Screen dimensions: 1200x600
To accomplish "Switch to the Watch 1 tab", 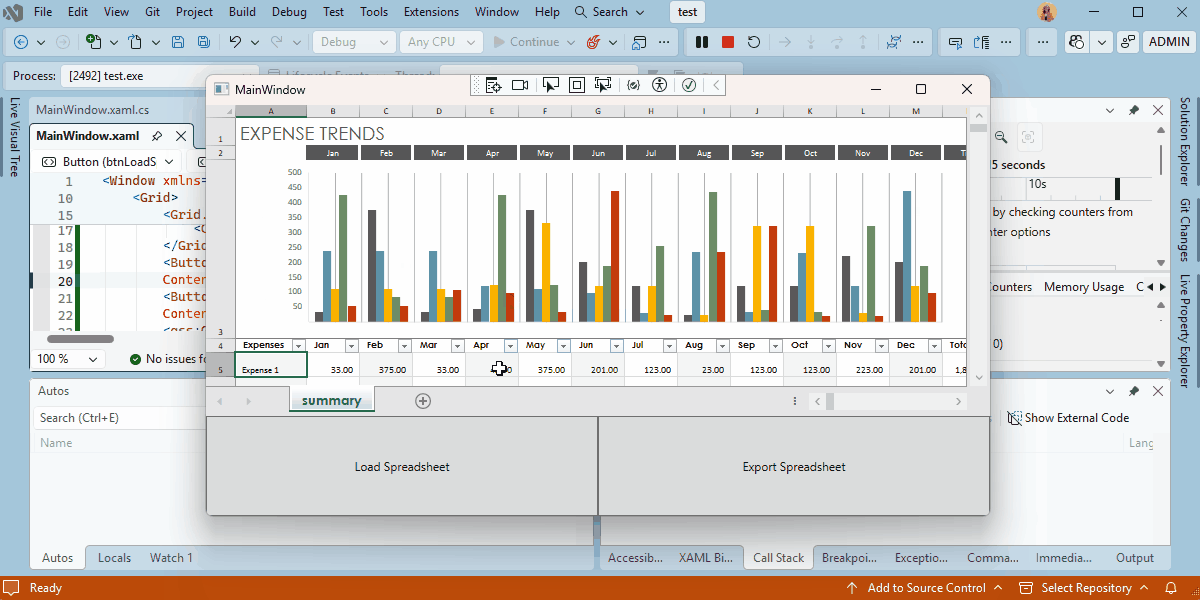I will point(171,558).
